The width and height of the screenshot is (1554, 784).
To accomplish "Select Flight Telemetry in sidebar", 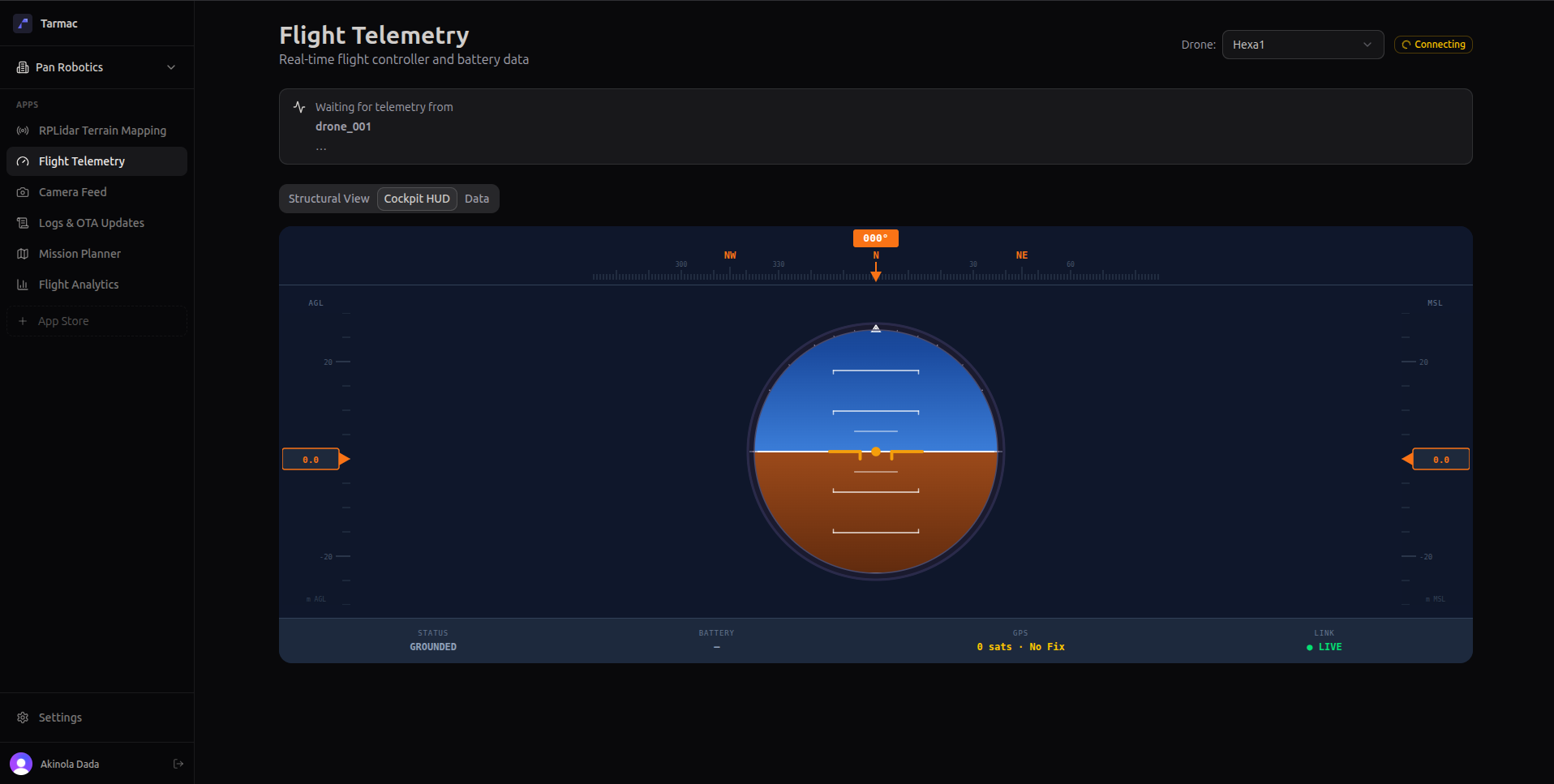I will coord(97,161).
